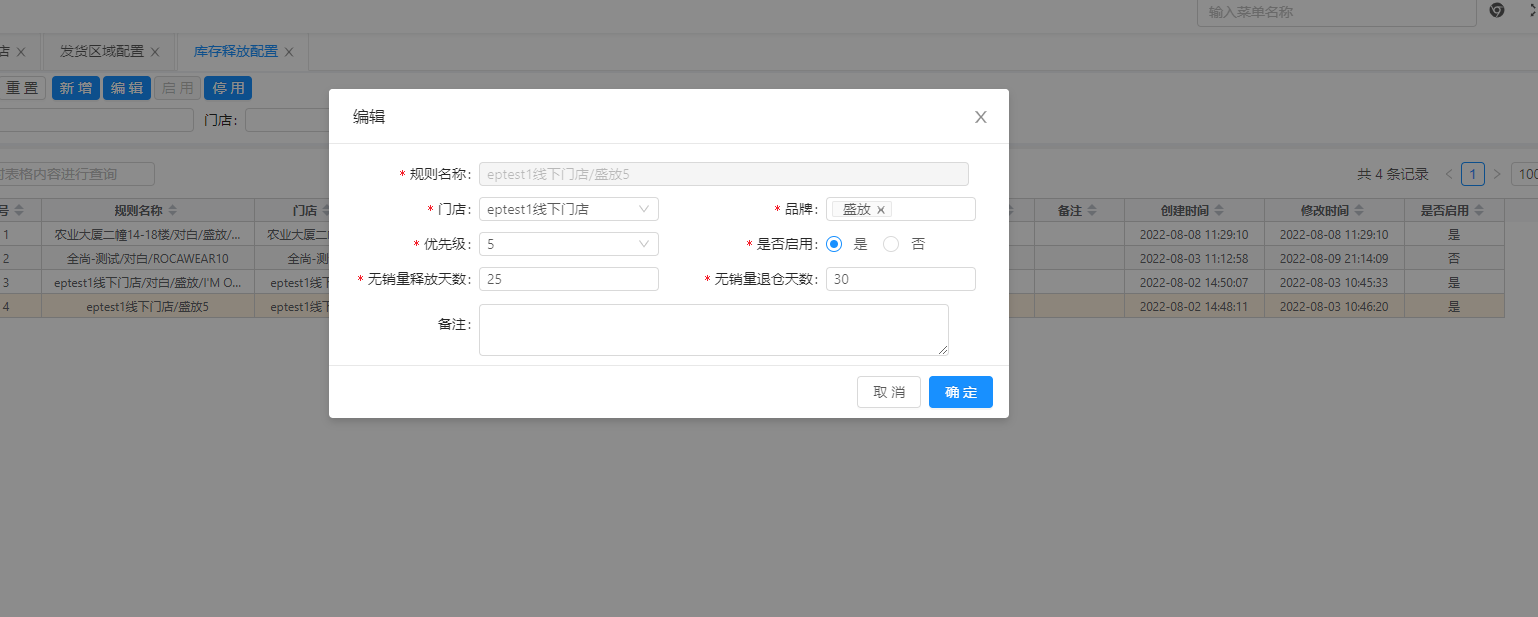Select 否 for 是否启用
The width and height of the screenshot is (1538, 617).
[x=891, y=244]
